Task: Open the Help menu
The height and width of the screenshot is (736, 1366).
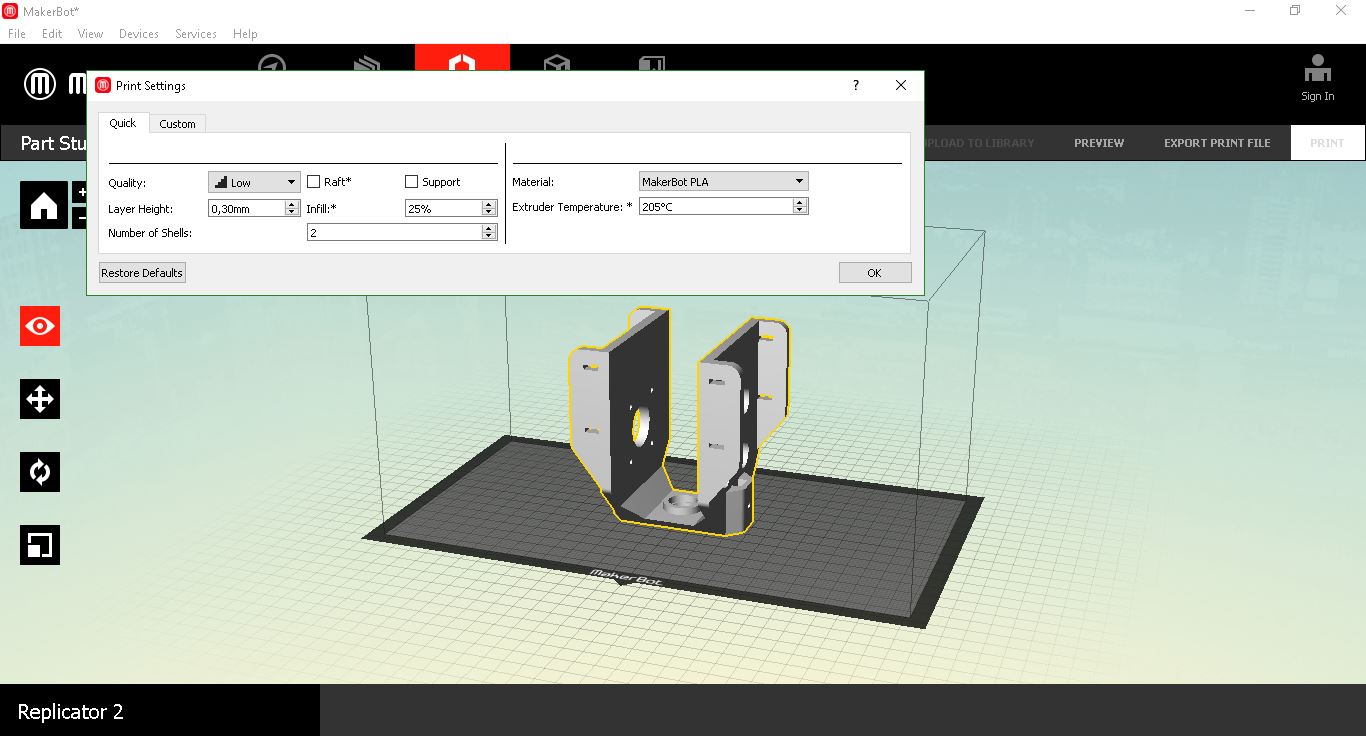Action: [x=245, y=33]
